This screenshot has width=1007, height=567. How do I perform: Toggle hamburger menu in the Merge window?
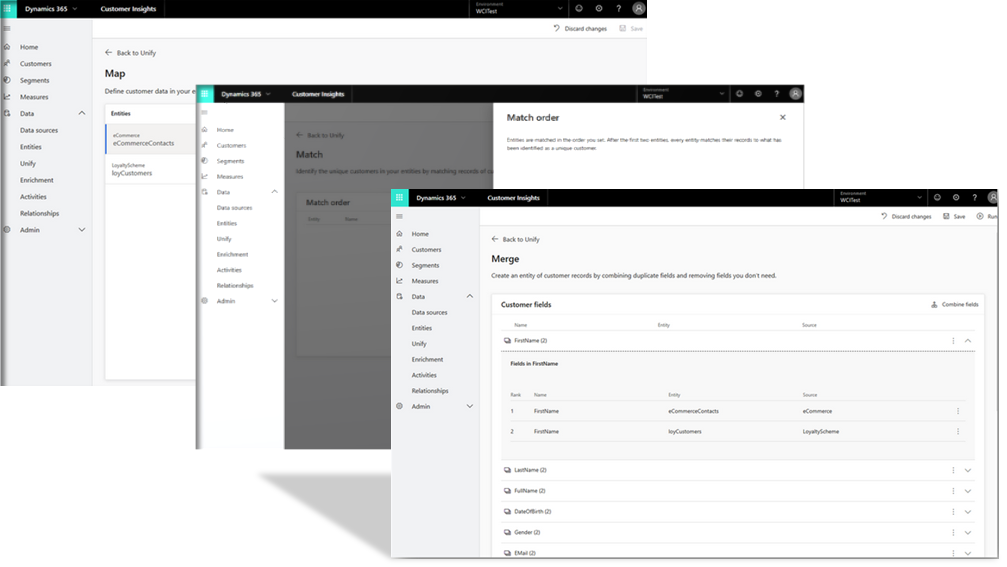(x=399, y=216)
